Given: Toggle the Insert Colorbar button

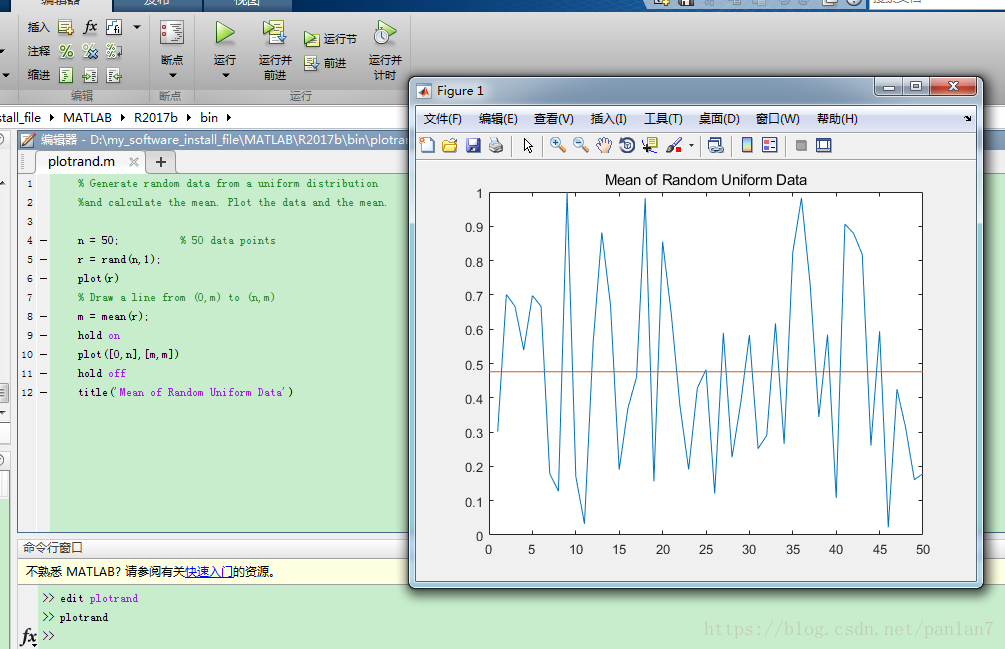Looking at the screenshot, I should coord(746,146).
